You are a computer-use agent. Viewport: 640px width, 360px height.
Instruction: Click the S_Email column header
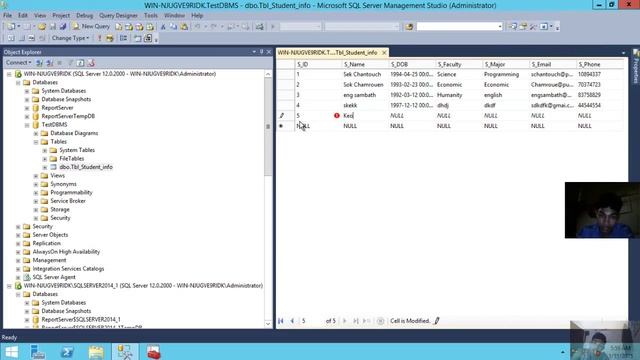pyautogui.click(x=553, y=64)
